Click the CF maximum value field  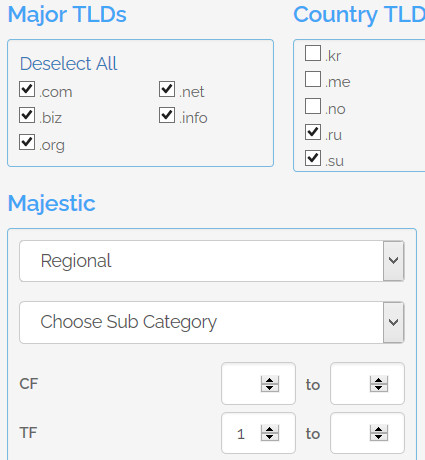click(367, 384)
